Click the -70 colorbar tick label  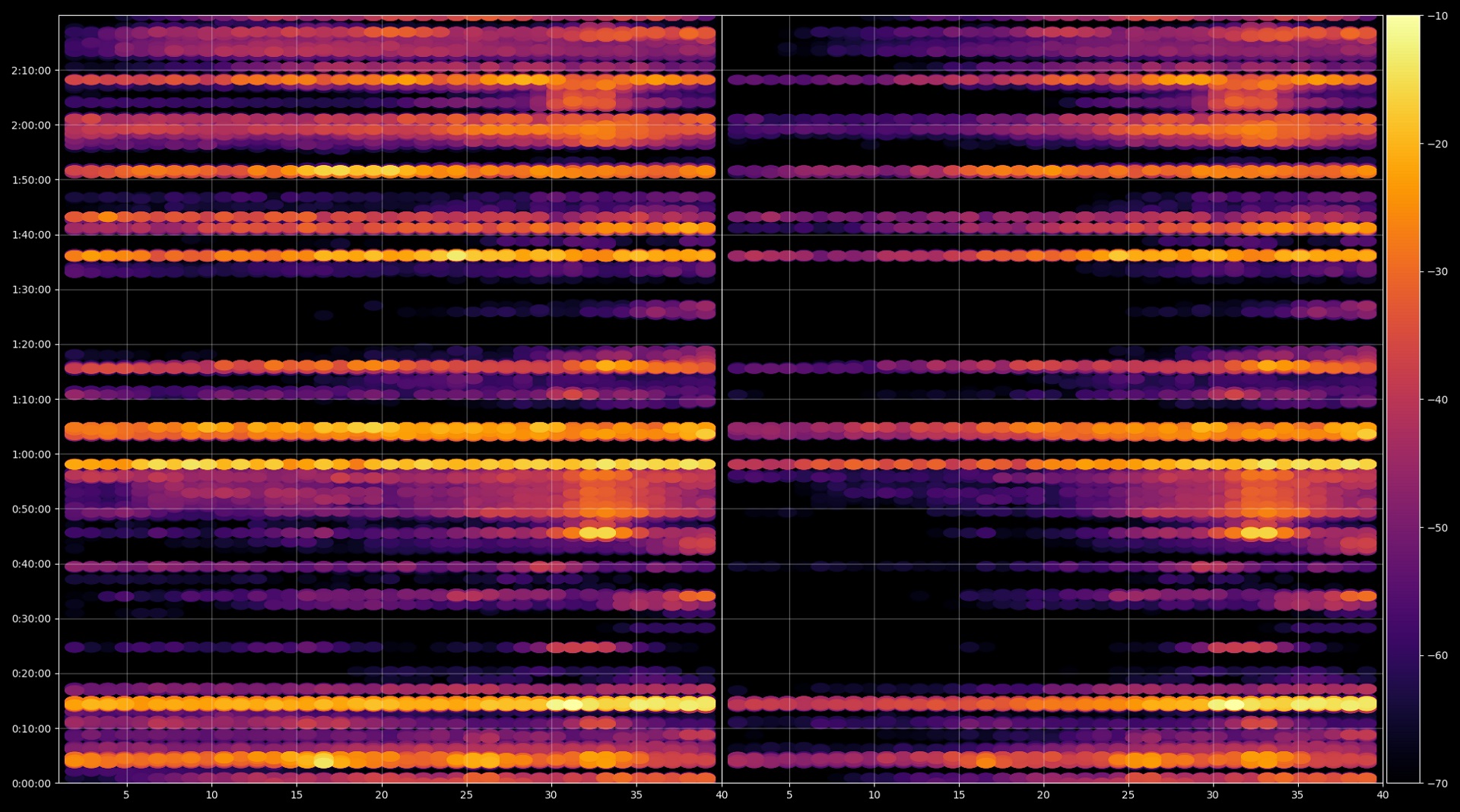click(1437, 783)
